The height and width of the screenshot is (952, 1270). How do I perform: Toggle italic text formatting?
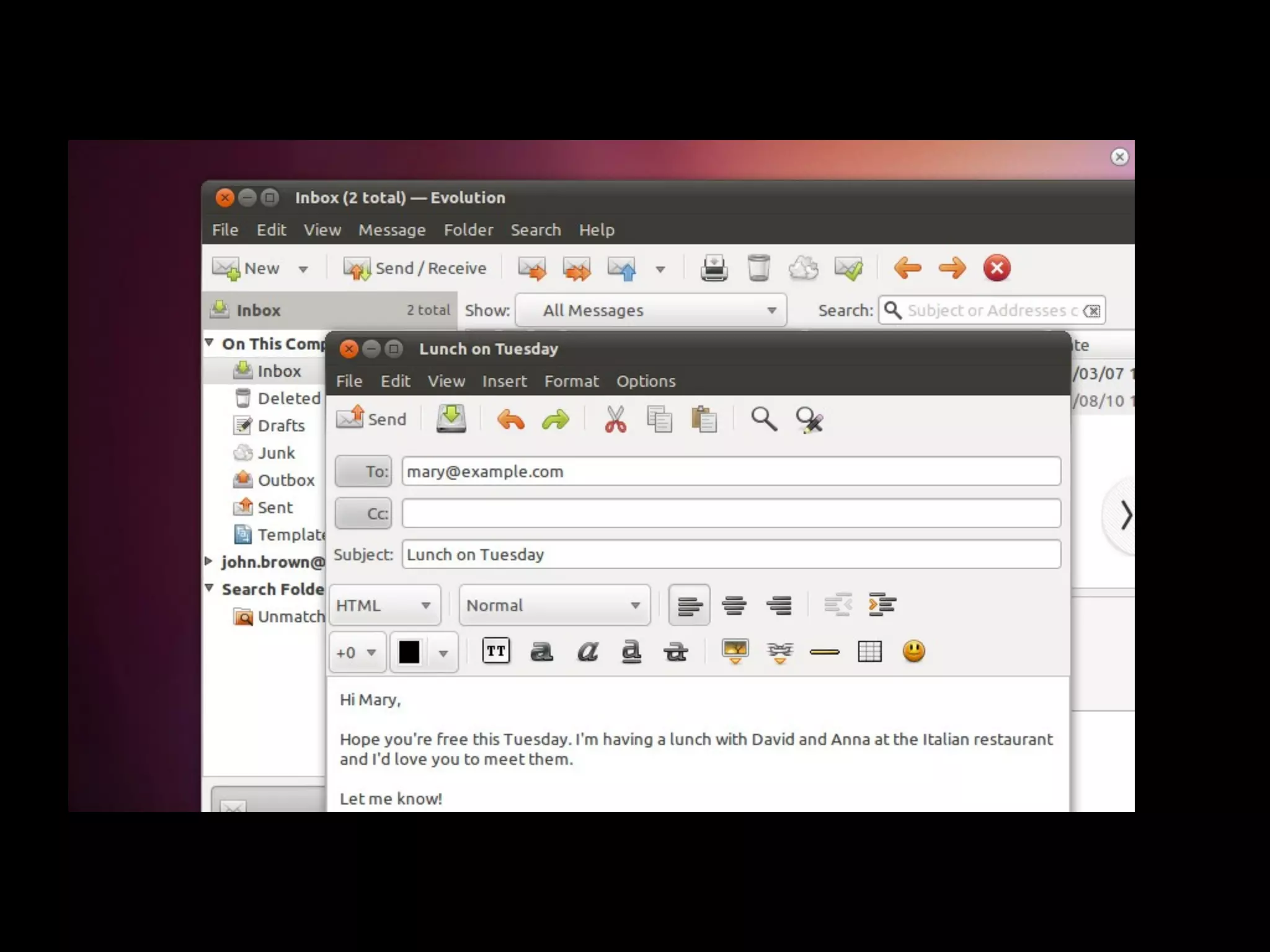pyautogui.click(x=587, y=651)
